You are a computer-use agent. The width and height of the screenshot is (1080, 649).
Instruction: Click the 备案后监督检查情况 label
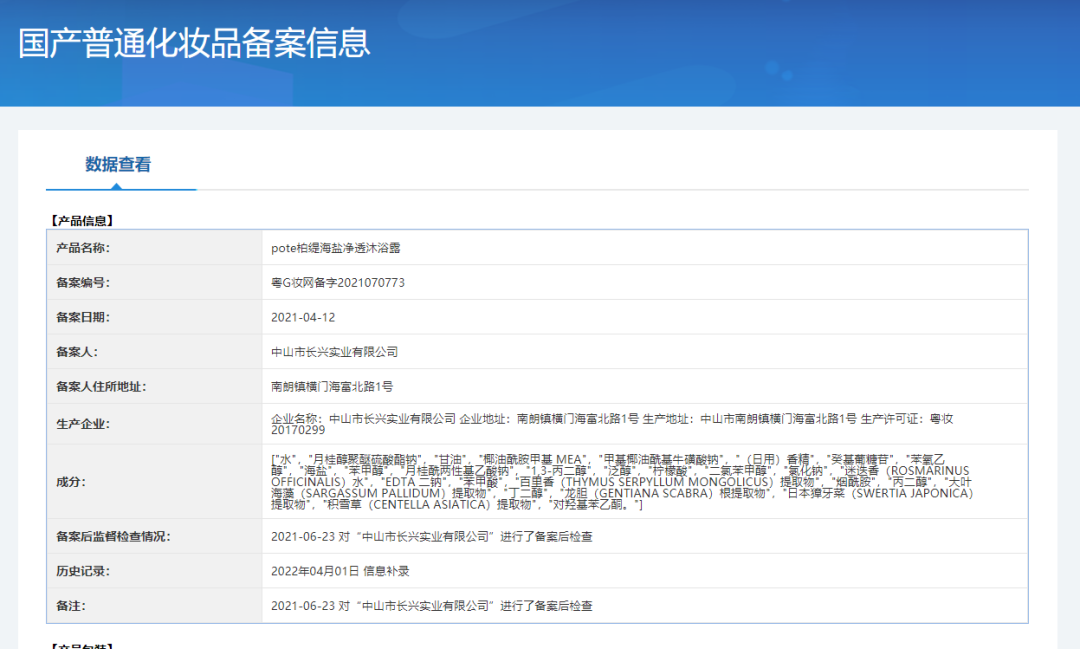click(x=113, y=537)
